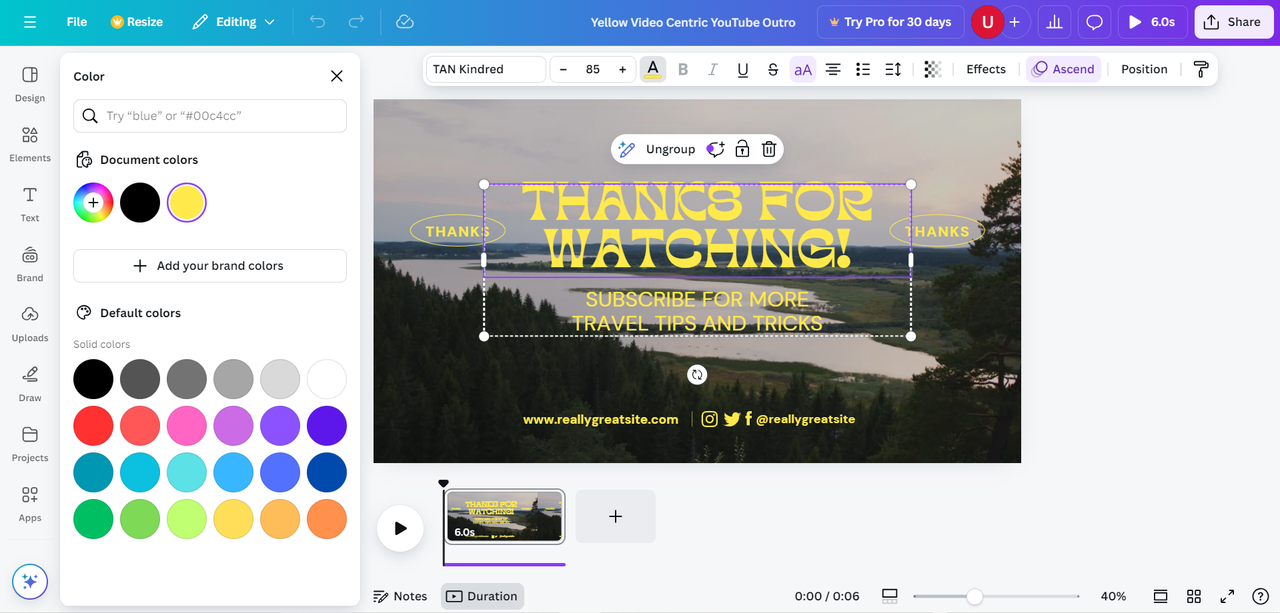The width and height of the screenshot is (1280, 613).
Task: Open the File menu
Action: [x=77, y=22]
